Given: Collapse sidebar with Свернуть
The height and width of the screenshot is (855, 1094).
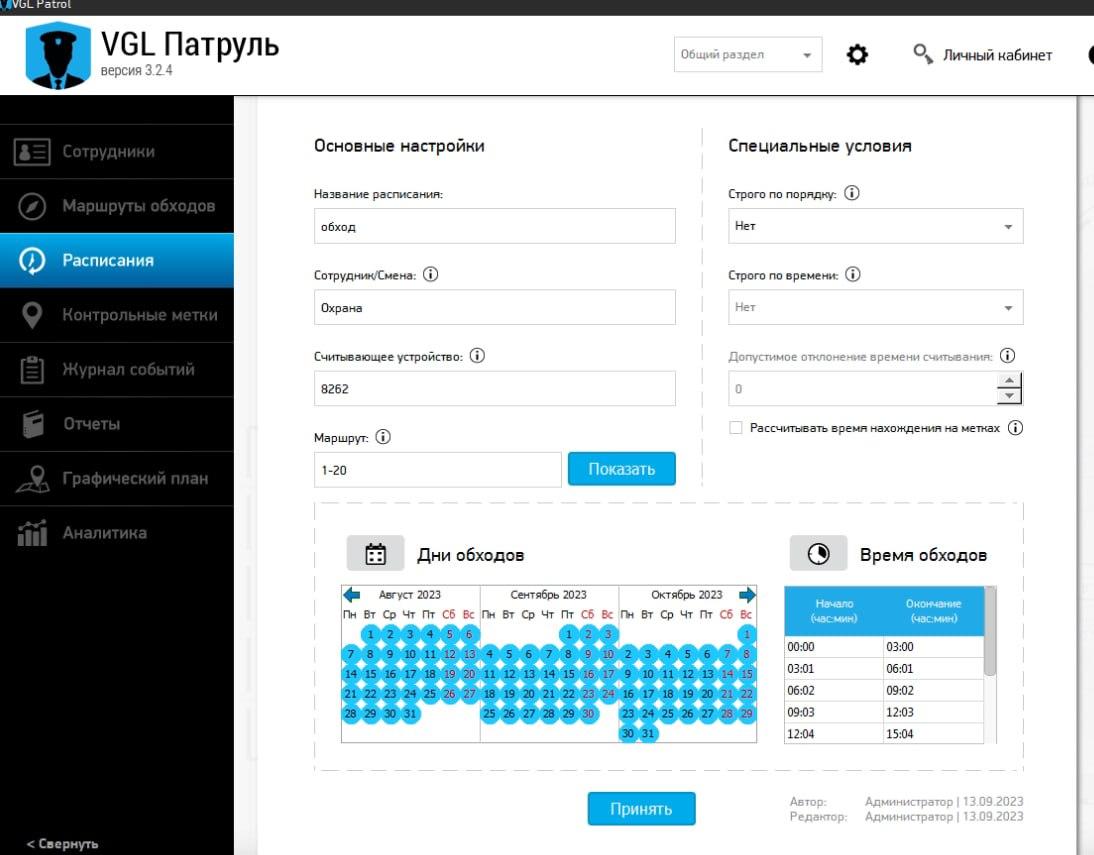Looking at the screenshot, I should 62,844.
